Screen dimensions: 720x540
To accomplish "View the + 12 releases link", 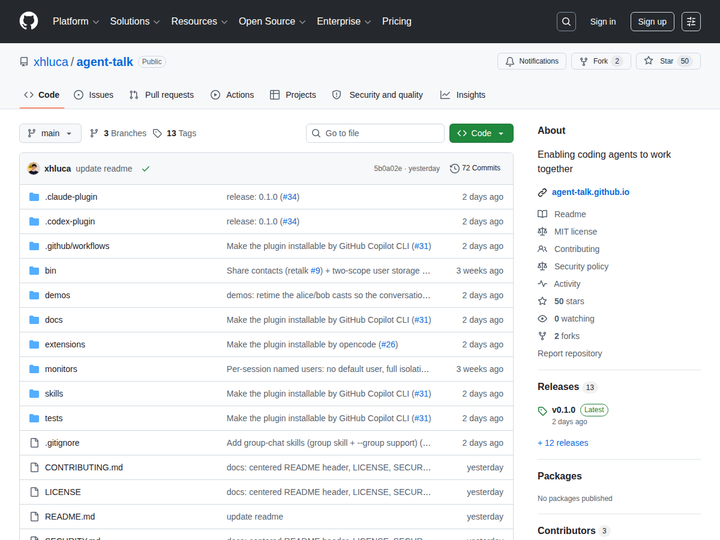I will click(563, 443).
